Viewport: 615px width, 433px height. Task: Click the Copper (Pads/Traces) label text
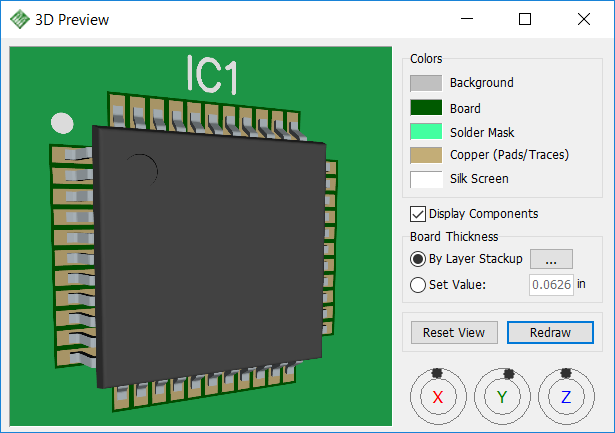[509, 155]
